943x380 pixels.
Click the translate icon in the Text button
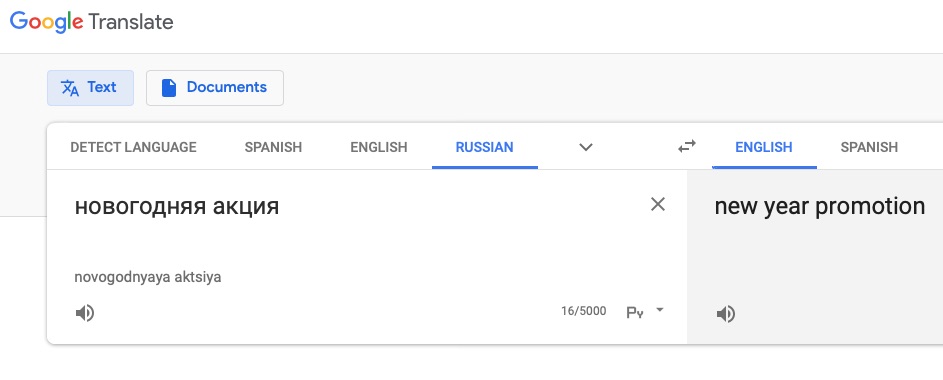(x=70, y=88)
